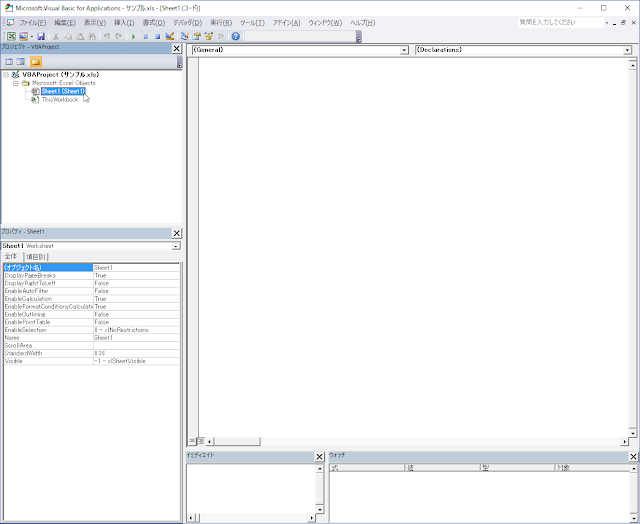This screenshot has width=640, height=524.
Task: Click View Object icon in project pane
Action: pos(21,62)
